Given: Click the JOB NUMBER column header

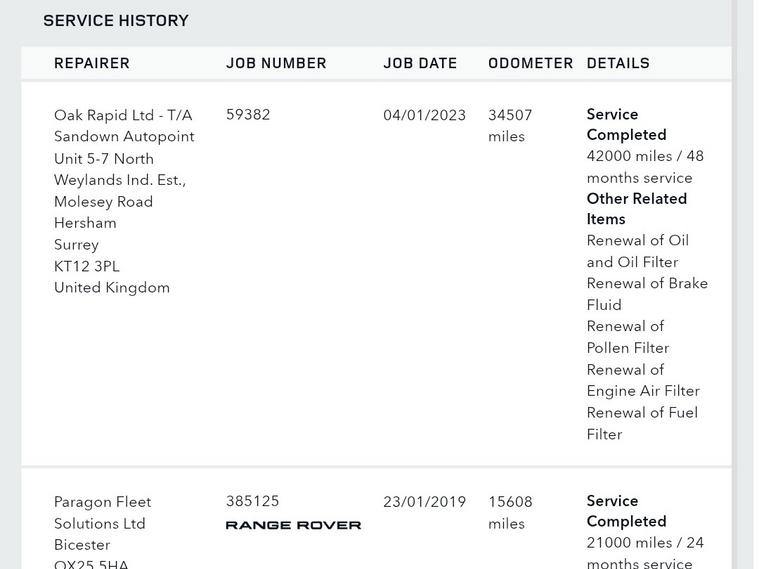Looking at the screenshot, I should coord(276,63).
